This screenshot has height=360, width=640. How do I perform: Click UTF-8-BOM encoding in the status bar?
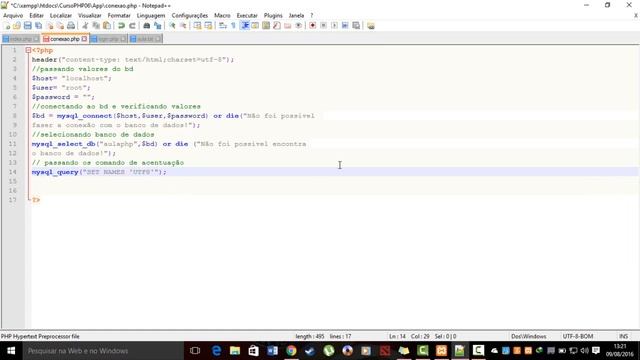point(578,336)
